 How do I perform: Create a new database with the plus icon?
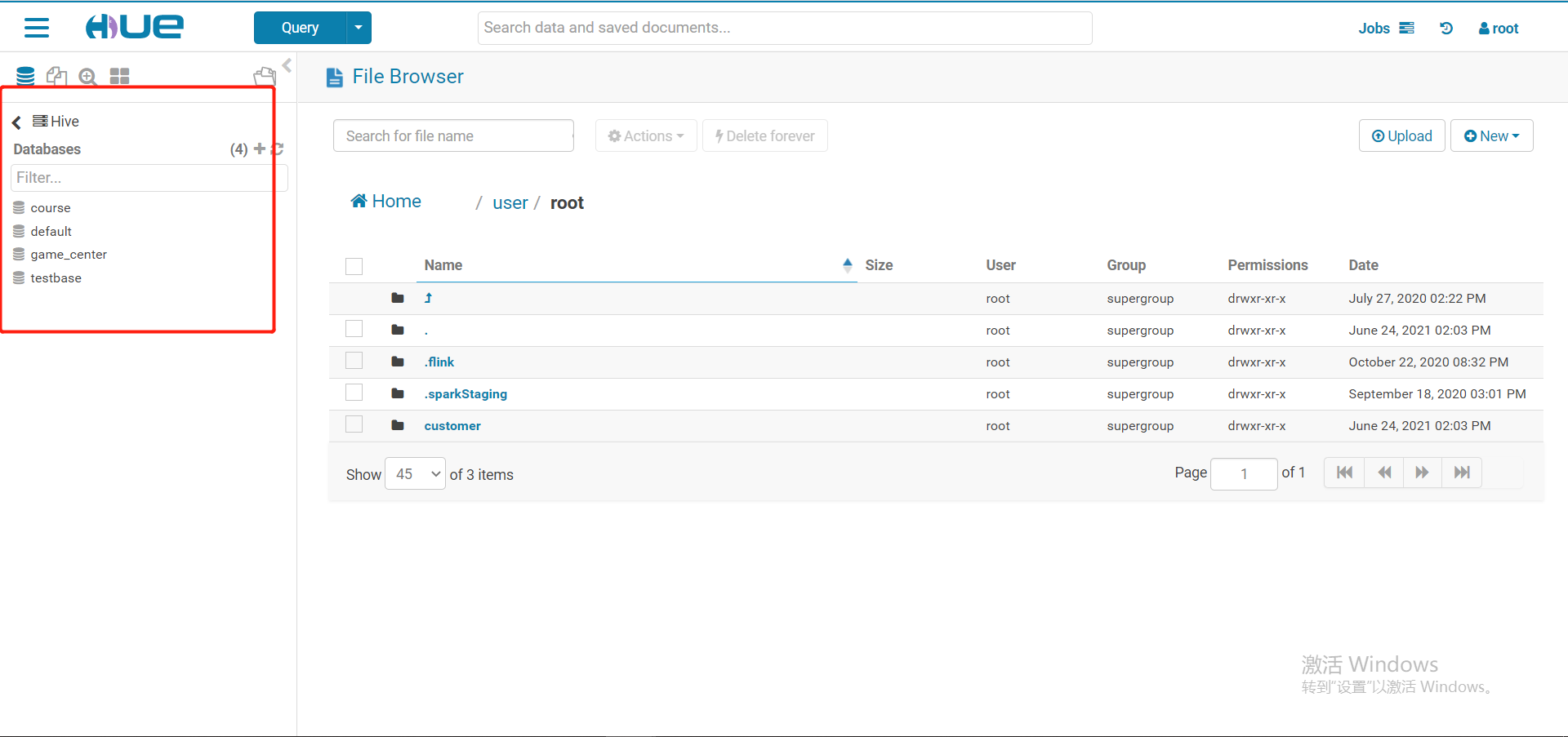click(260, 149)
